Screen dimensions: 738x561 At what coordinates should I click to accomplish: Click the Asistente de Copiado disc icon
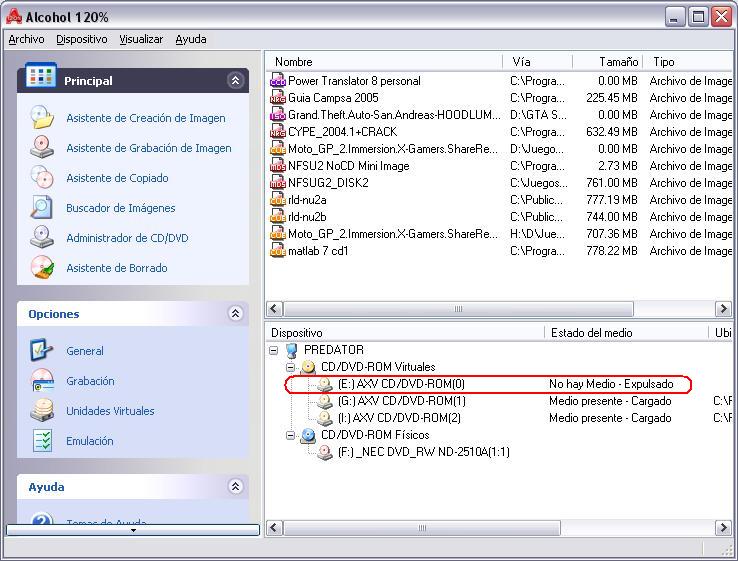coord(42,177)
